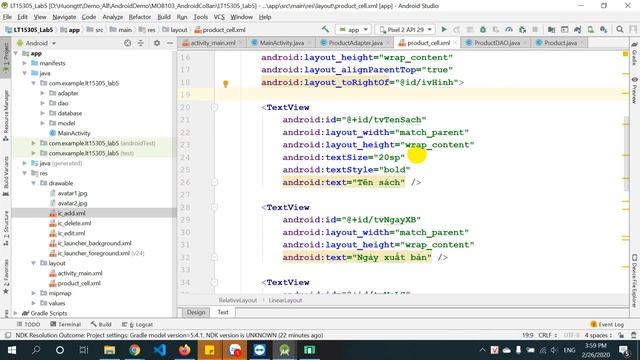This screenshot has height=360, width=640.
Task: Expand the adapter package
Action: tap(42, 93)
